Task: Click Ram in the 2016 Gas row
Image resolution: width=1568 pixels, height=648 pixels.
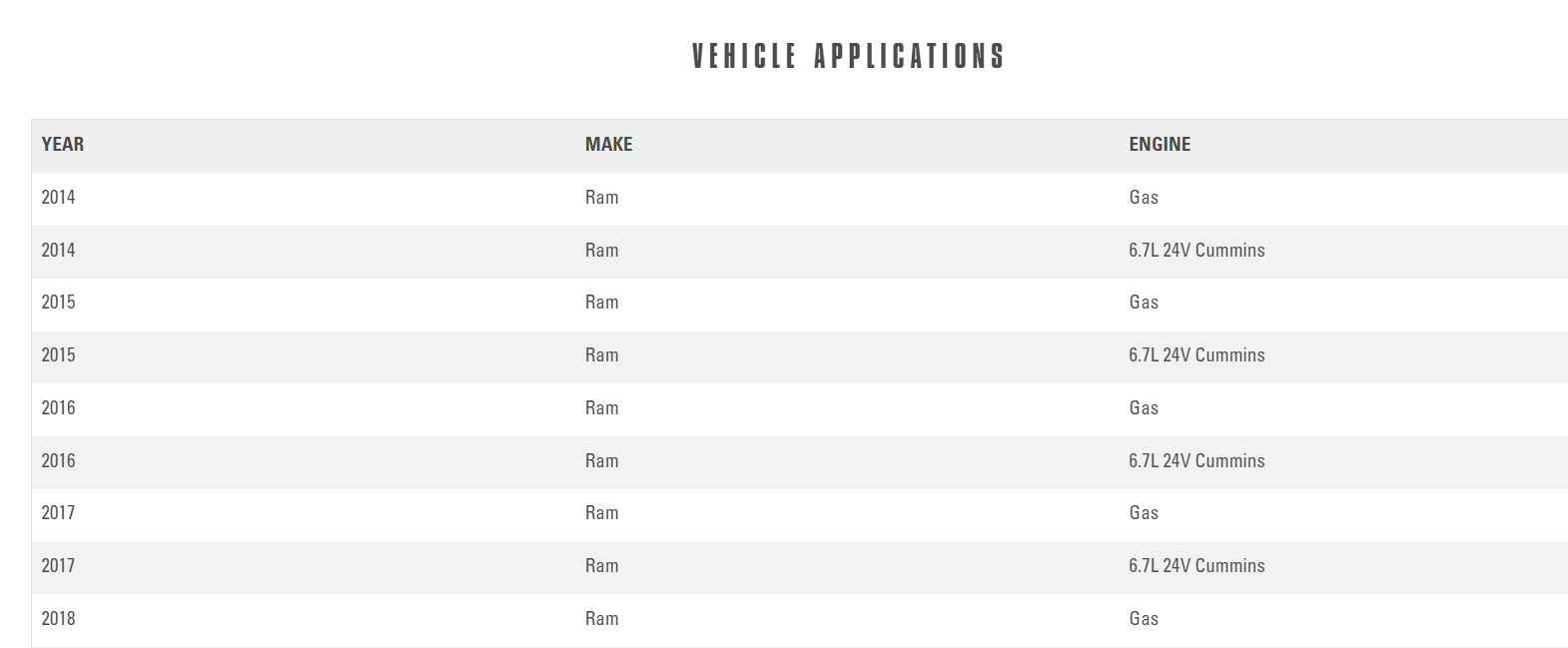Action: (x=601, y=408)
